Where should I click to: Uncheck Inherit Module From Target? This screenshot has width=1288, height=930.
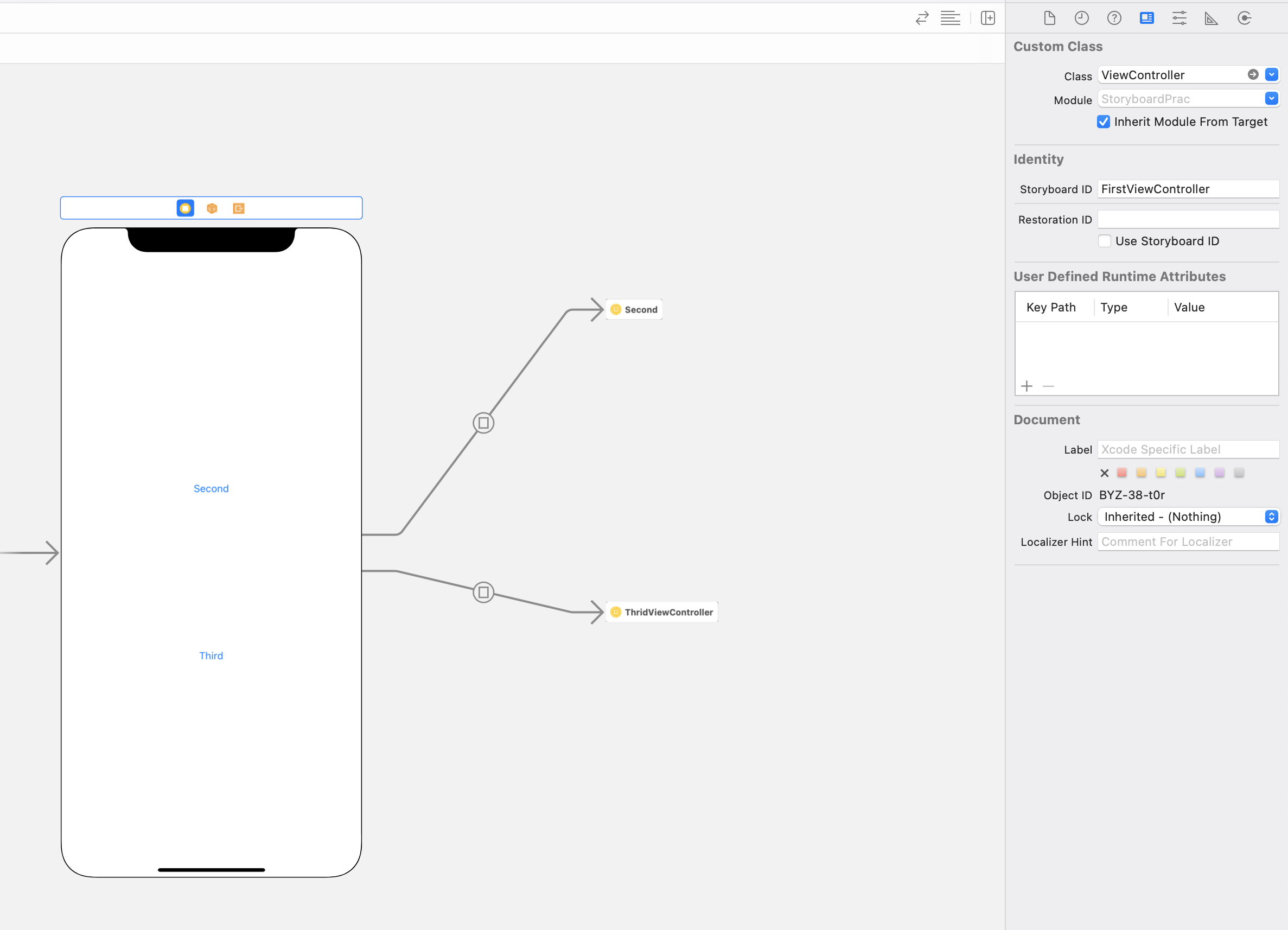point(1104,122)
